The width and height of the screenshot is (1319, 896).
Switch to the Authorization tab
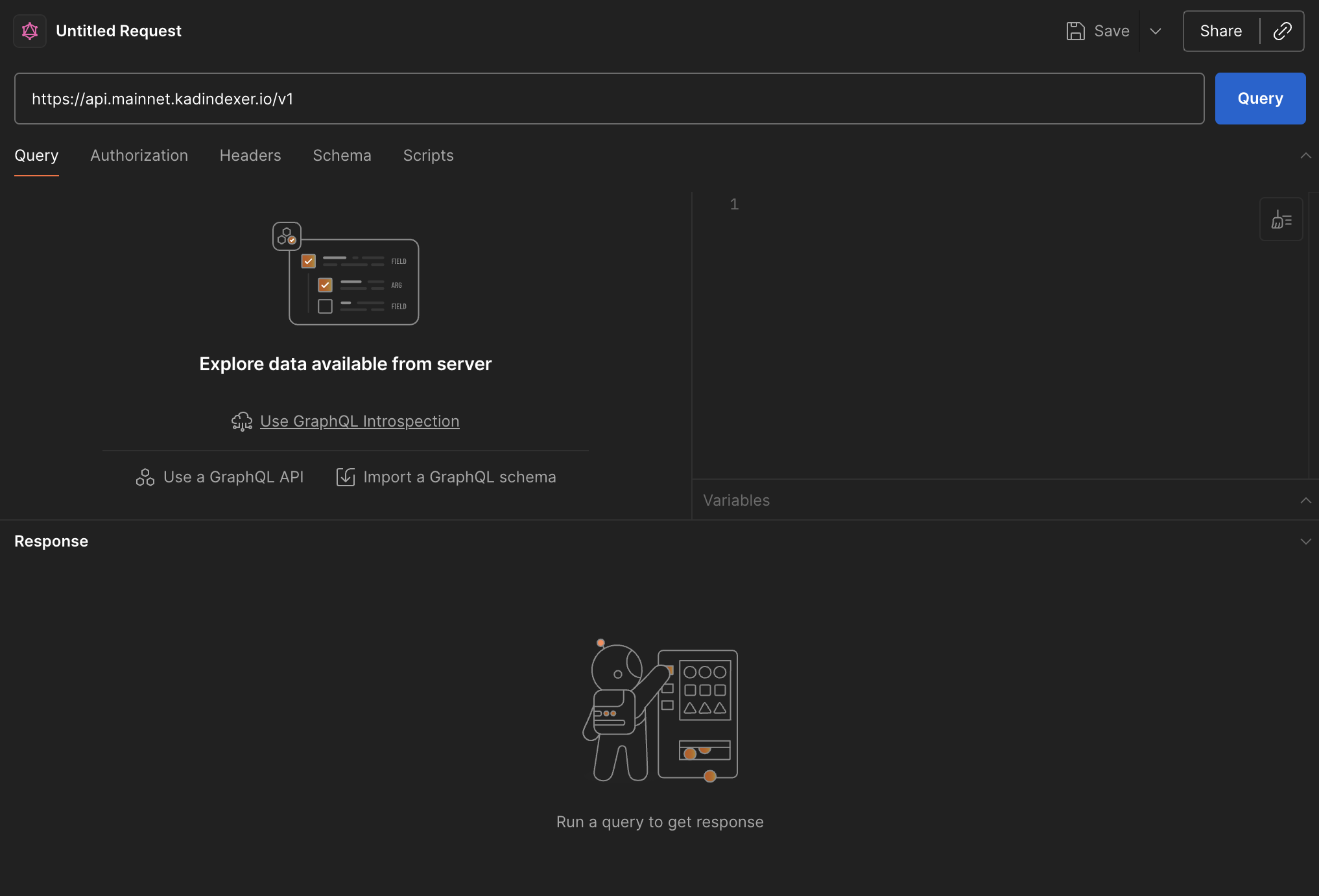click(x=139, y=156)
